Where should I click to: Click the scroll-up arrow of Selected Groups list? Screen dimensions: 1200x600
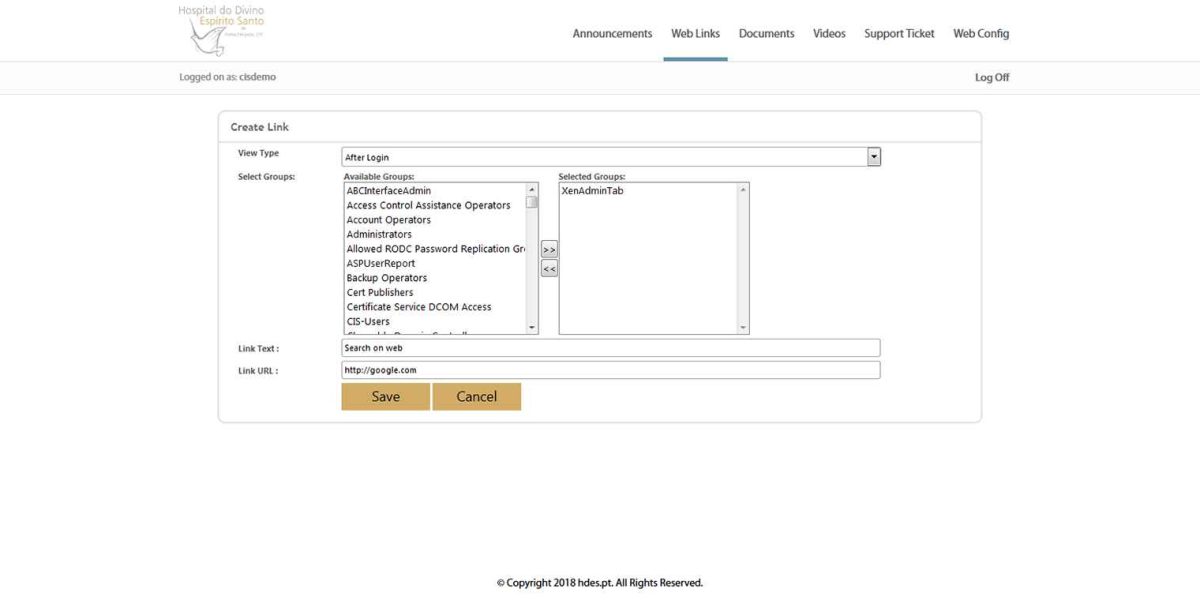pos(742,188)
